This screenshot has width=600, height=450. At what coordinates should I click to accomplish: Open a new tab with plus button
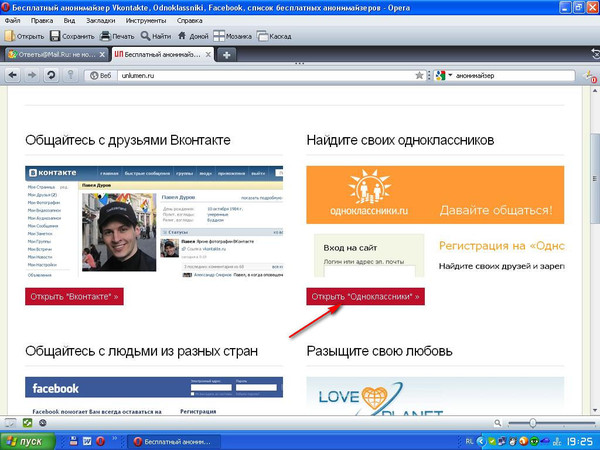pos(227,54)
